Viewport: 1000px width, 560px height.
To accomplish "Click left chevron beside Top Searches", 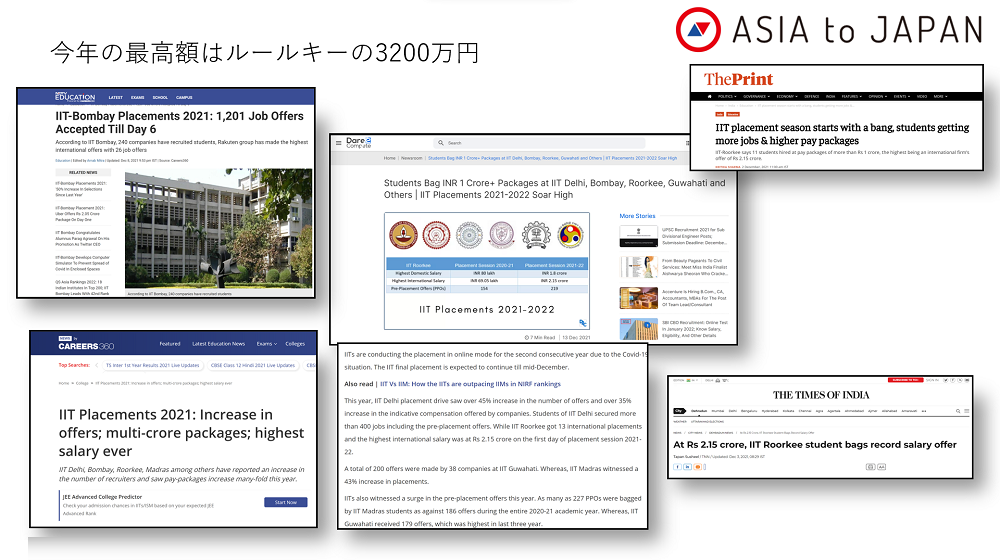I will coord(96,365).
